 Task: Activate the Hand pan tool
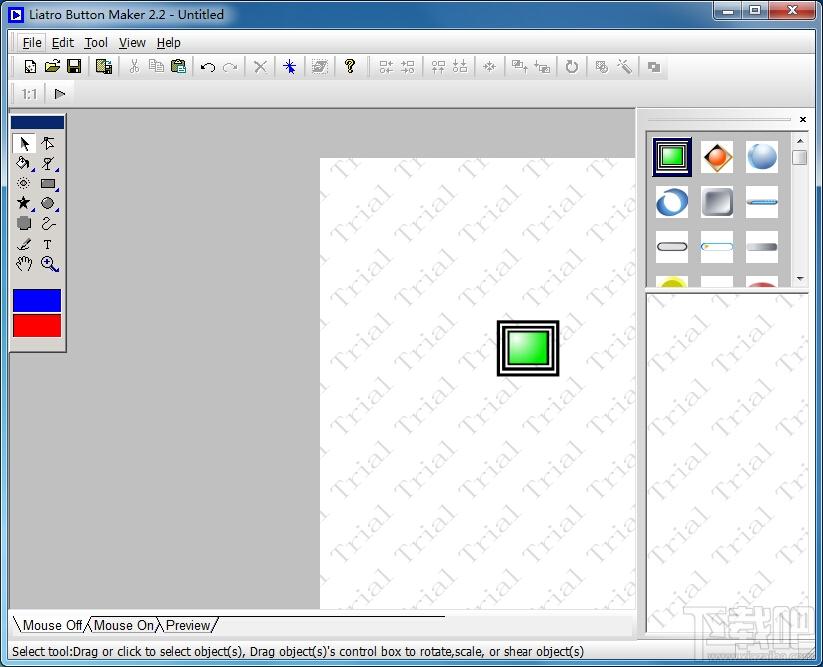(24, 264)
